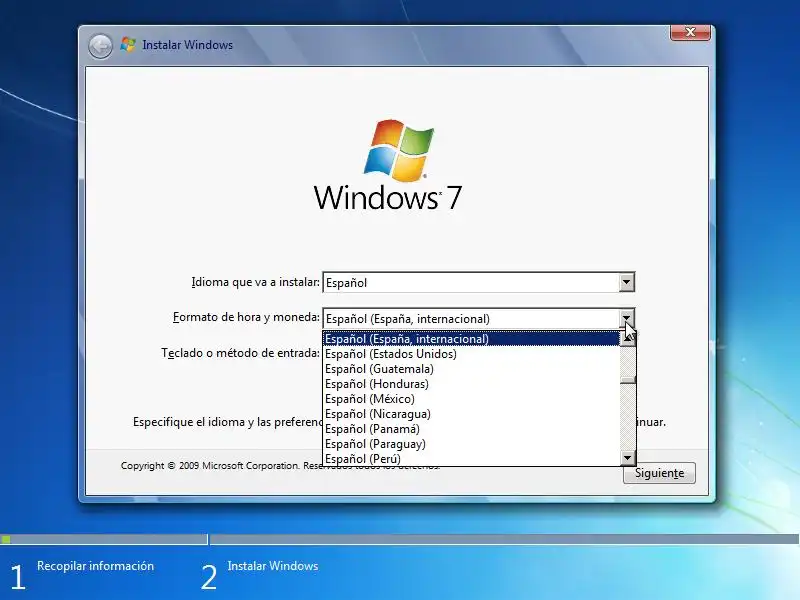Click the 'Teclado o método de entrada' label
The height and width of the screenshot is (600, 800).
click(240, 353)
